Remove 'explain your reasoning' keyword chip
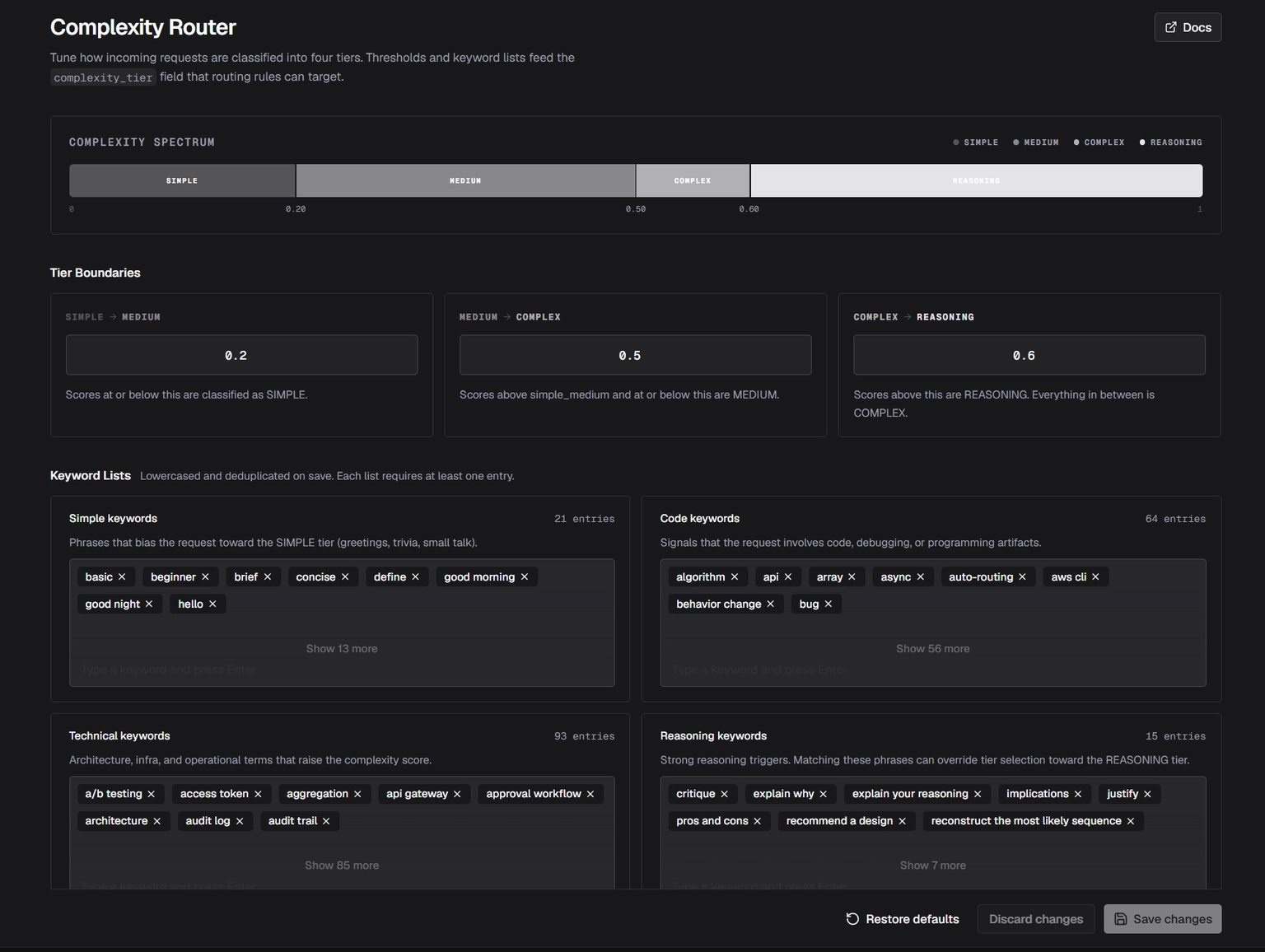 978,794
